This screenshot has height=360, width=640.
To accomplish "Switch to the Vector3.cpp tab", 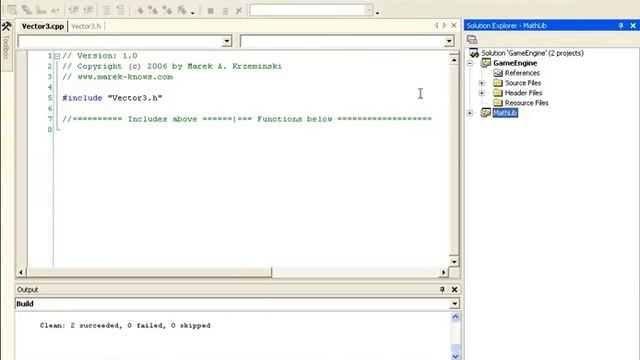I will (42, 26).
